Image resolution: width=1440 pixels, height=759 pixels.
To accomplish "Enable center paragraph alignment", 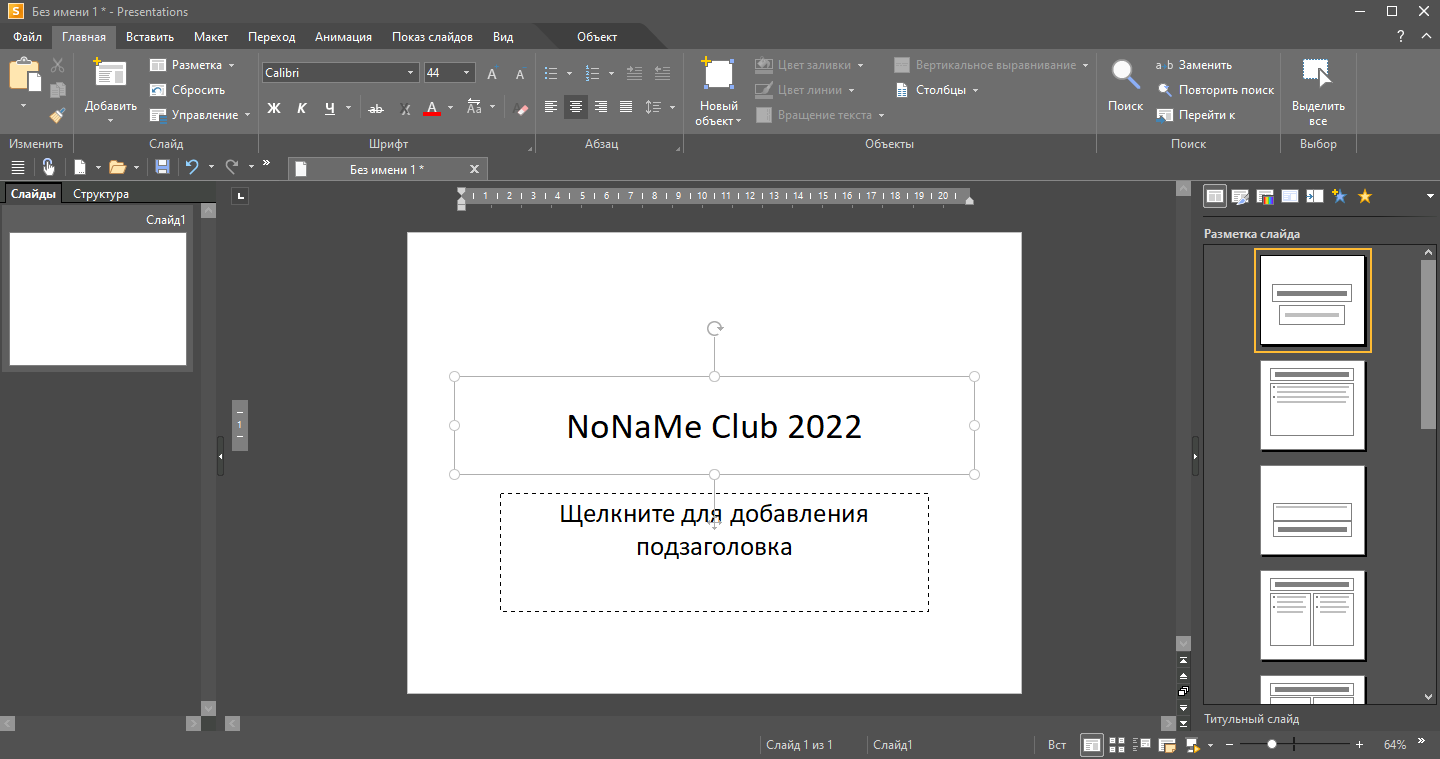I will pos(575,107).
